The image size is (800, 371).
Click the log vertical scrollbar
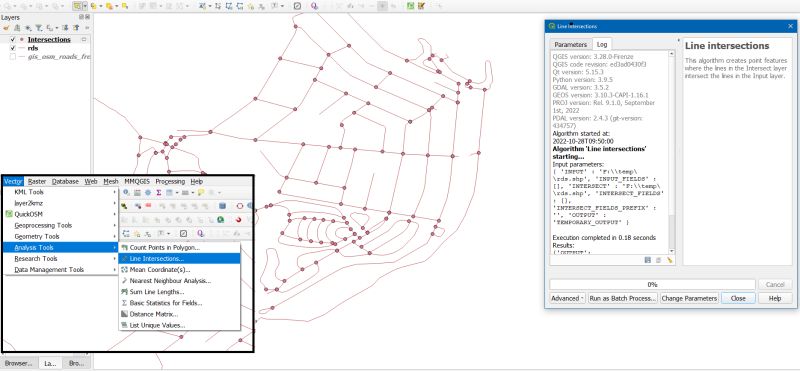(672, 153)
